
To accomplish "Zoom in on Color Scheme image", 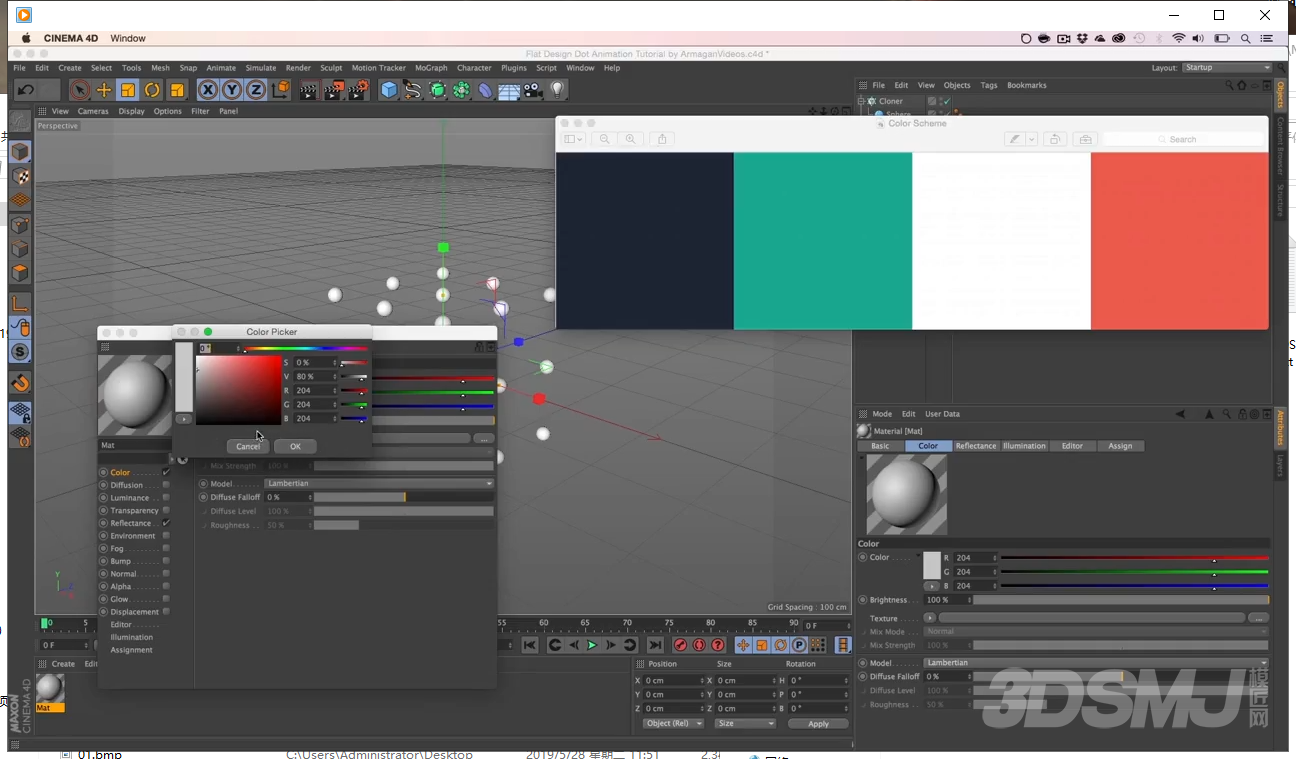I will coord(630,139).
